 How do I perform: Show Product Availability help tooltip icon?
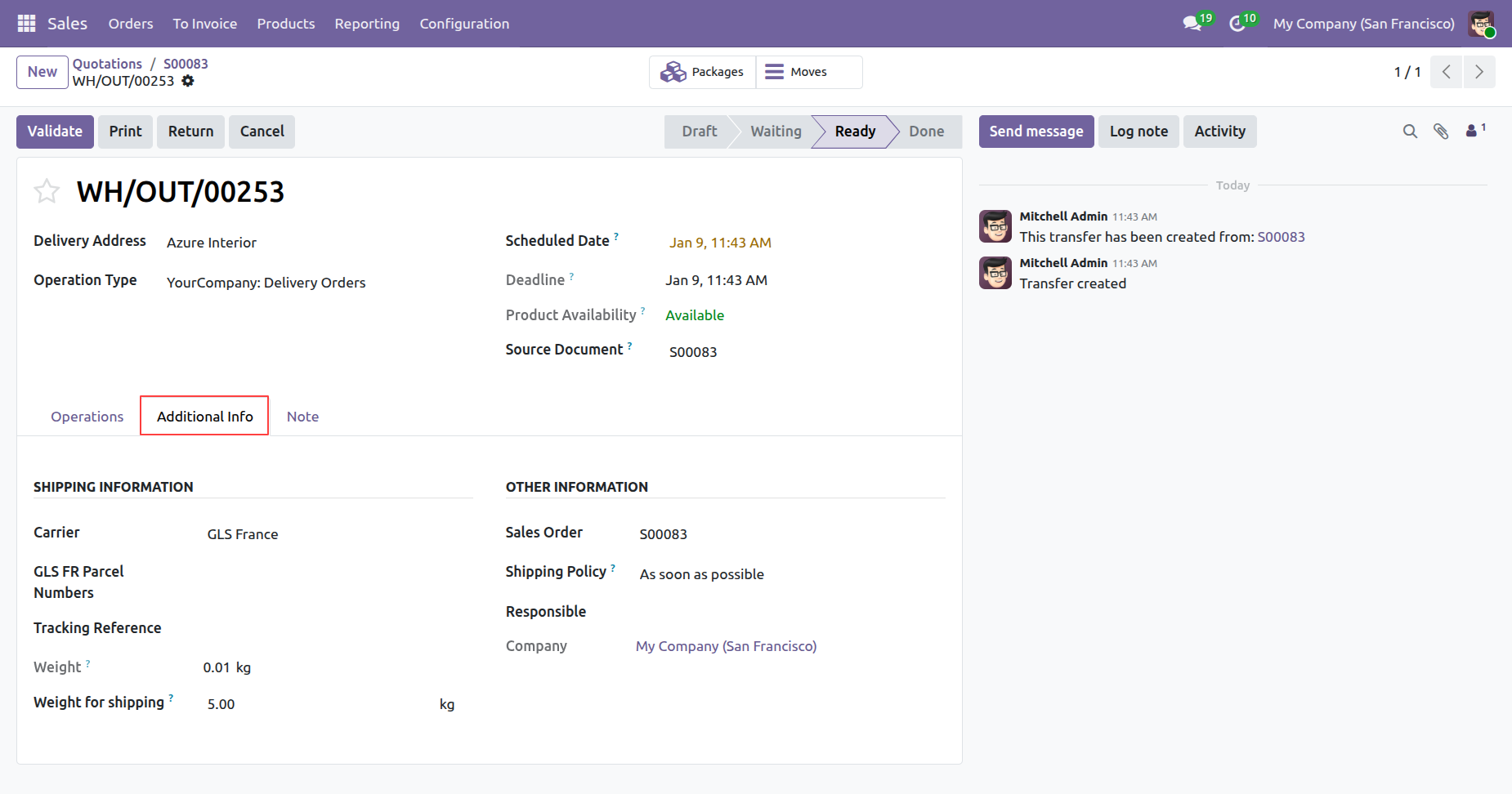[643, 310]
